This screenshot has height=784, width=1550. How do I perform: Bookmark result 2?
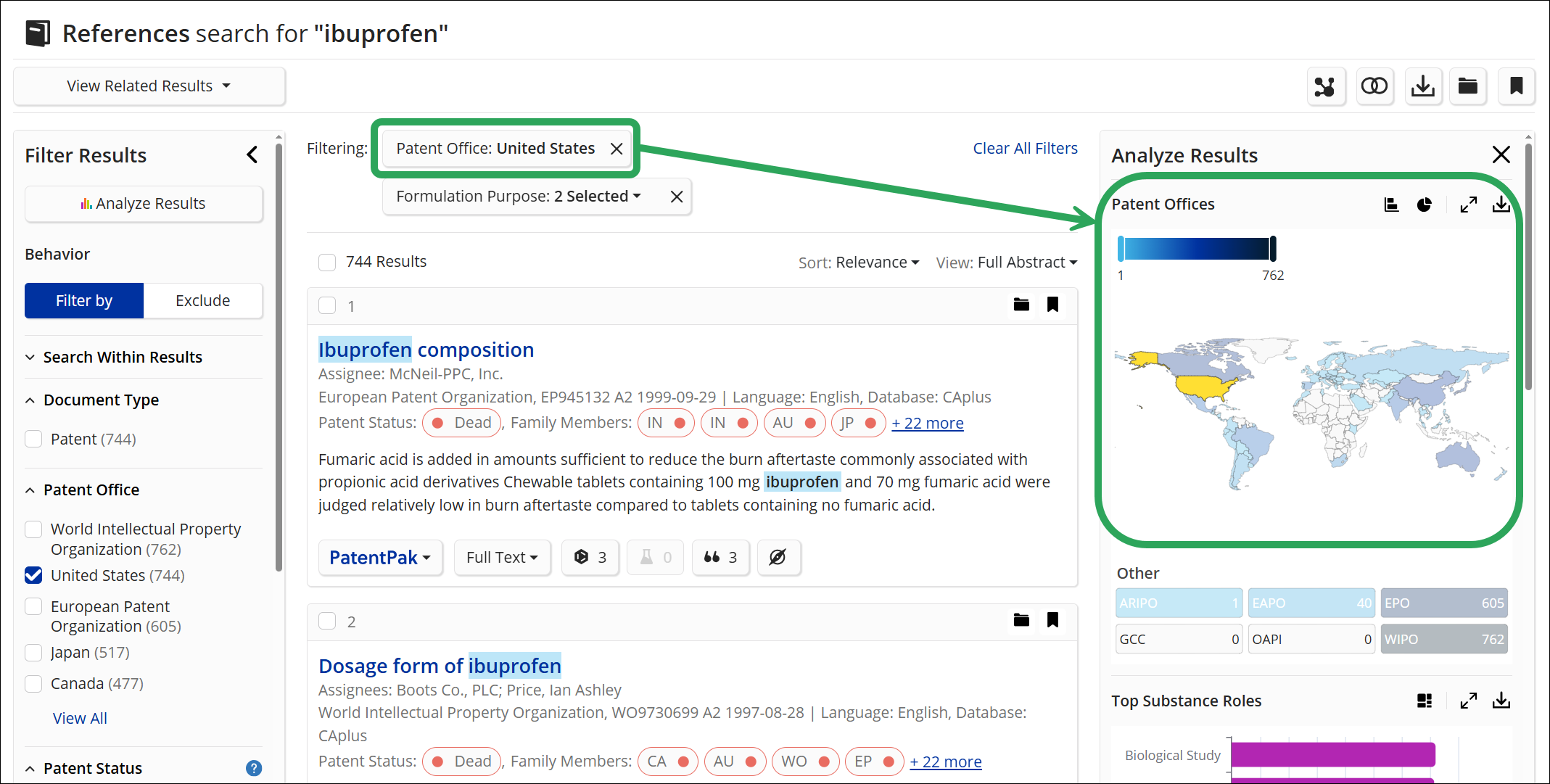pos(1052,620)
